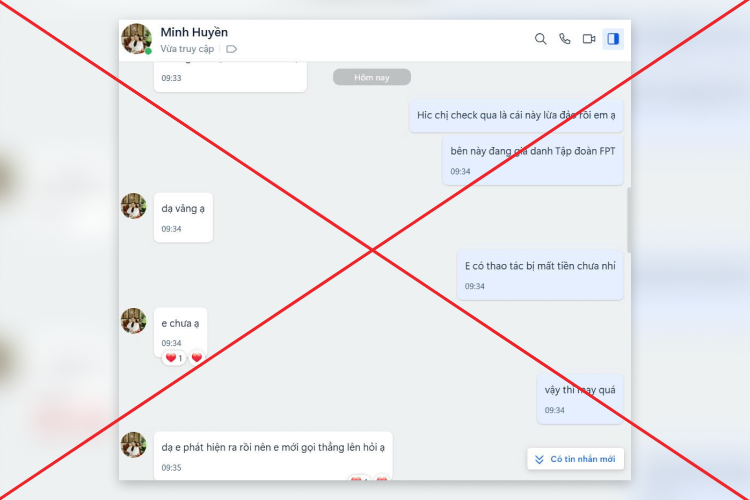Open Minh Huyền's profile avatar in header
The image size is (750, 500).
(136, 39)
